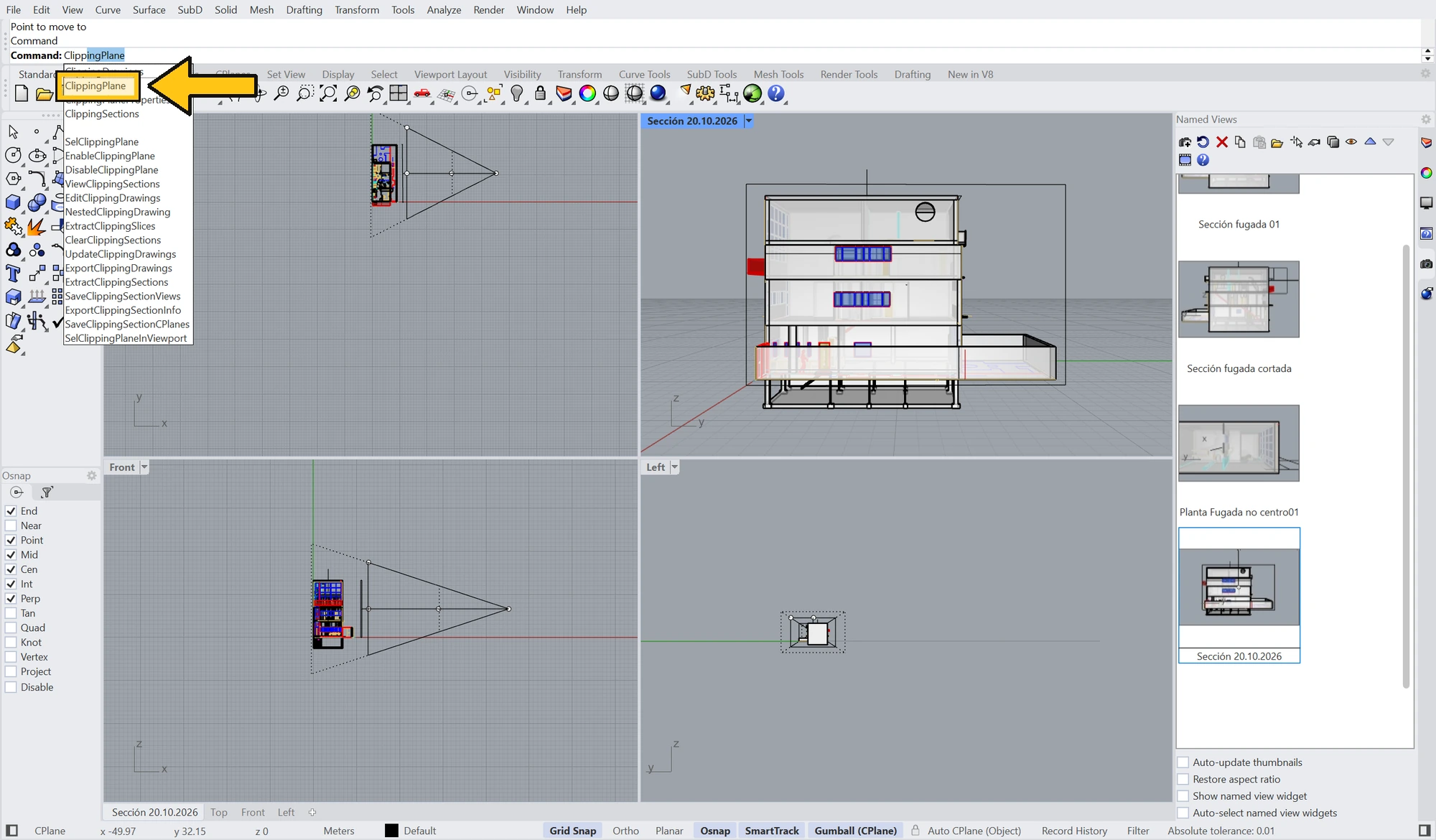Click the red car Set View icon
The width and height of the screenshot is (1436, 840).
pyautogui.click(x=422, y=93)
